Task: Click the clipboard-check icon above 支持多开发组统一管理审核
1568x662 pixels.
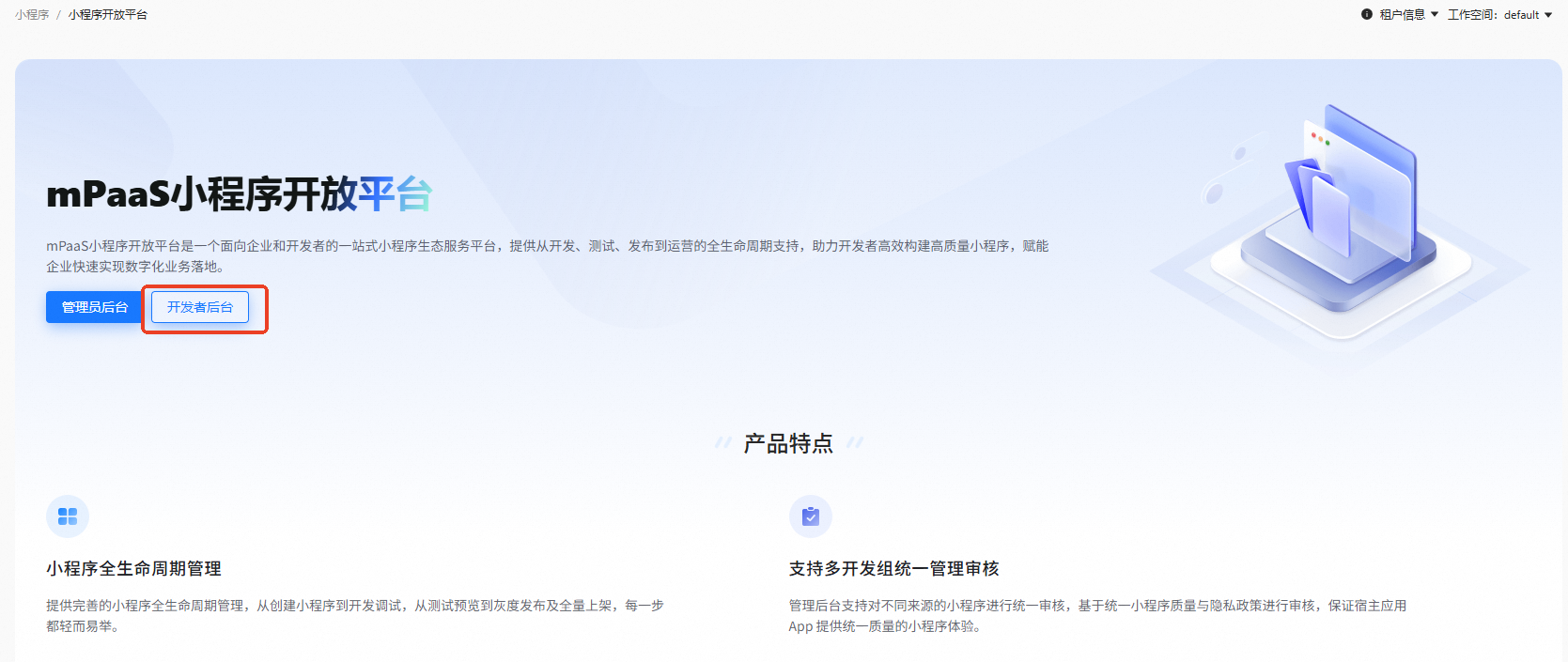Action: [811, 516]
